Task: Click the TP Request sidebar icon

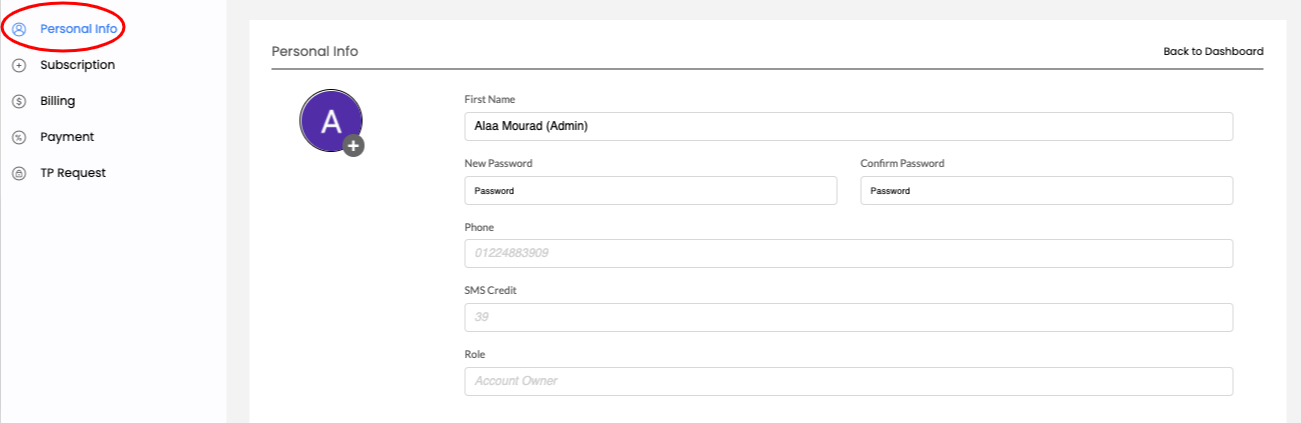Action: [18, 173]
